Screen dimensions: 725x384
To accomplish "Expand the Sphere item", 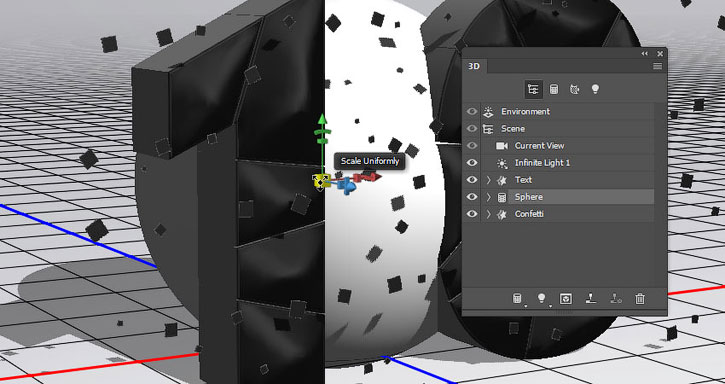I will point(489,197).
